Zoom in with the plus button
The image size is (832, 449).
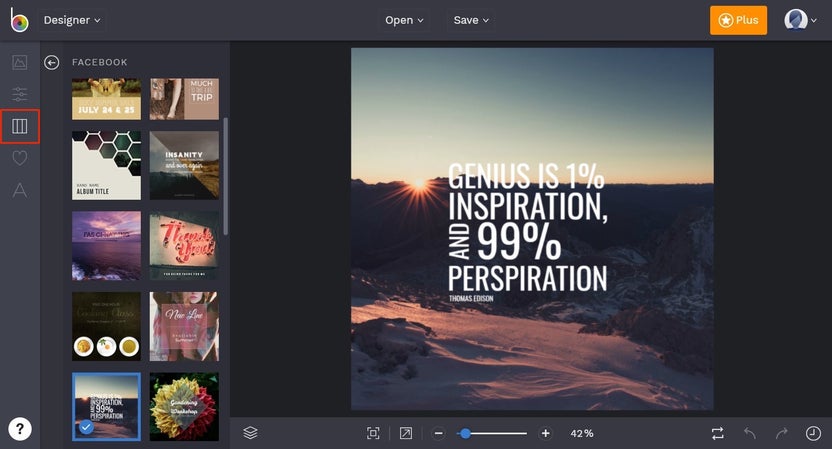point(545,433)
